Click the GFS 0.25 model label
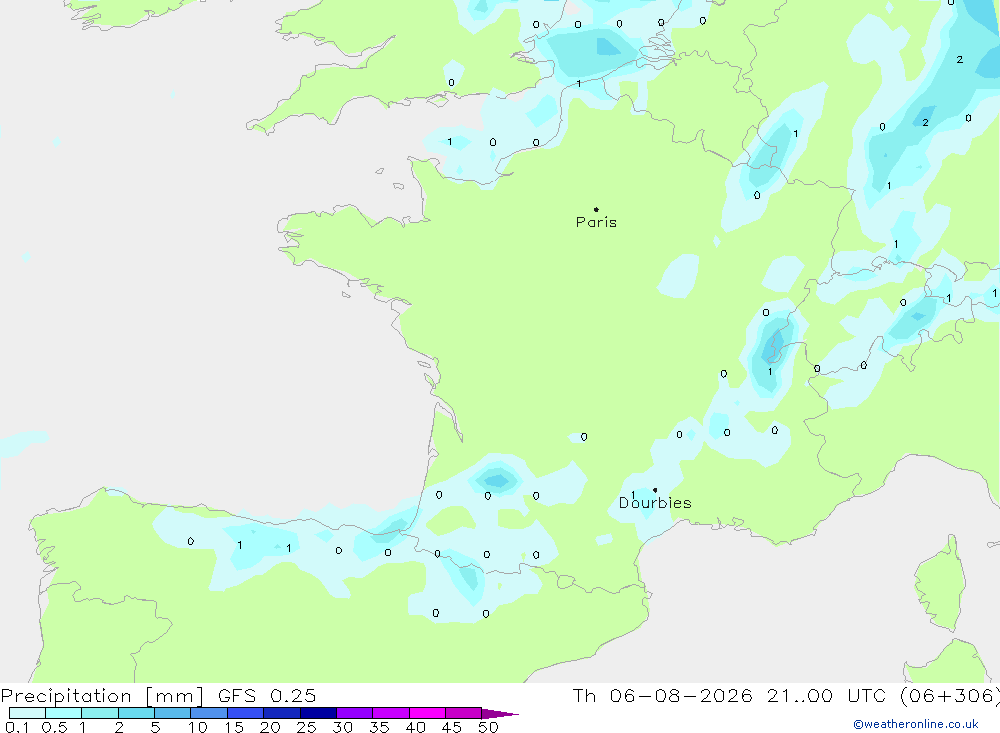The image size is (1000, 733). (267, 695)
